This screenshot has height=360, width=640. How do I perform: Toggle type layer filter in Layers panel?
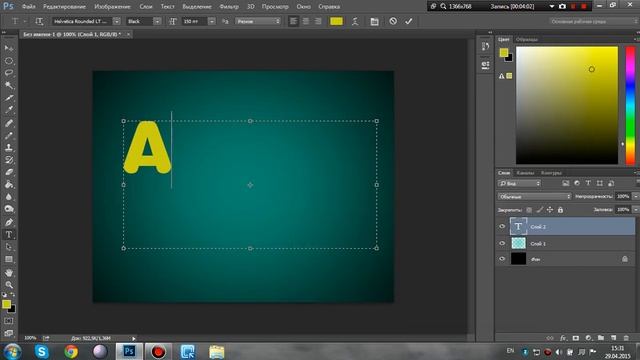(588, 184)
